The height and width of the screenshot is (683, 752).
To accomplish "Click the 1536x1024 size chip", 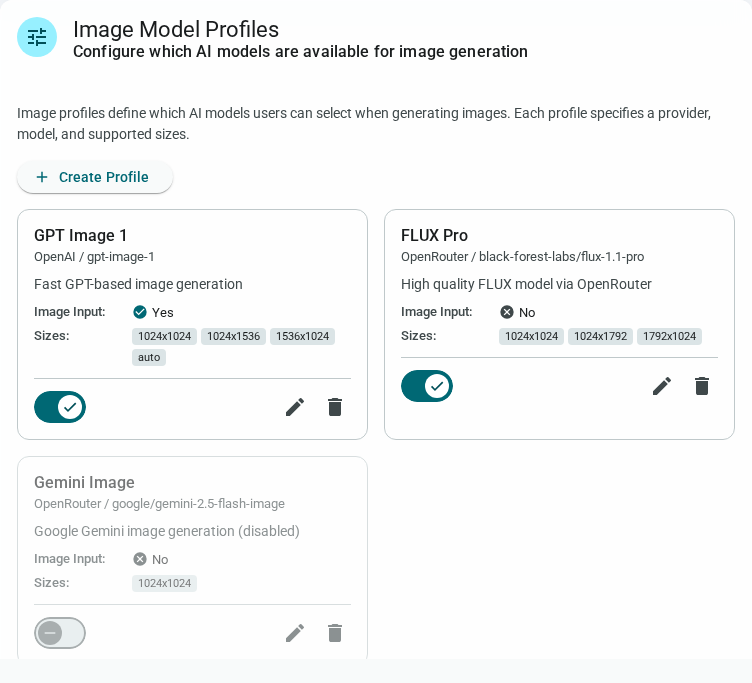I will (x=303, y=336).
